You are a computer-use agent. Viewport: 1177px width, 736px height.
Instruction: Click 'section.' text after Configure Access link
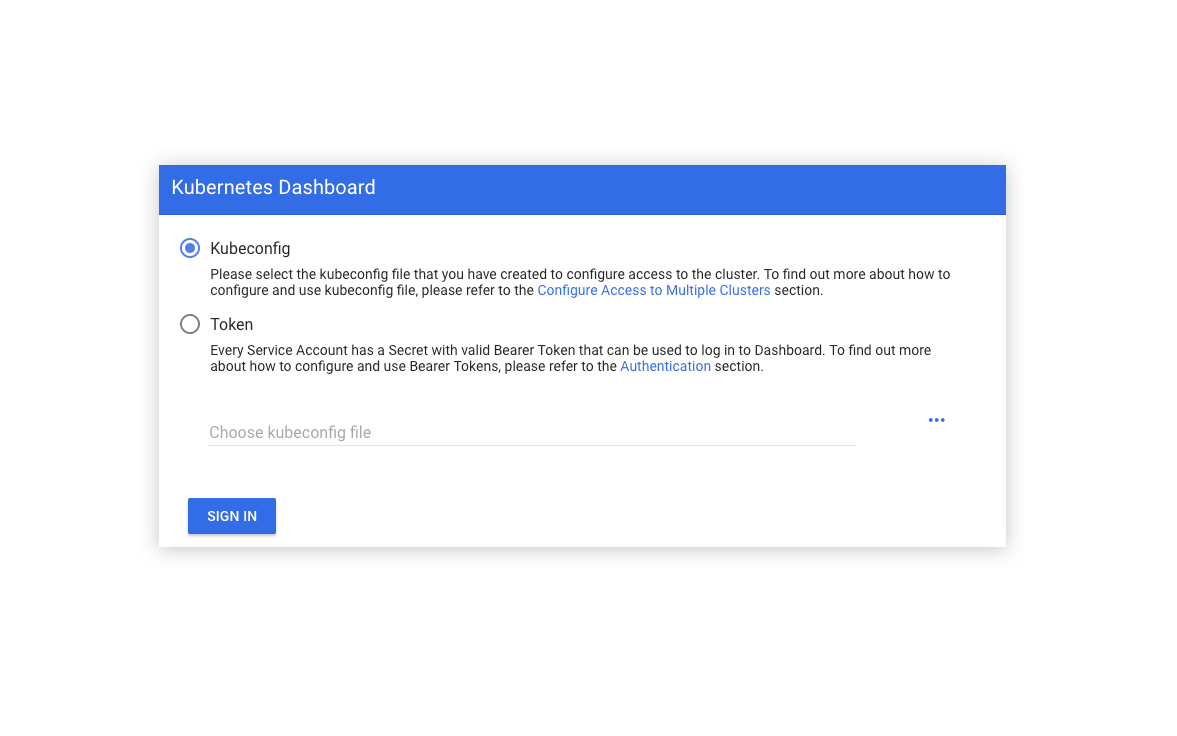pyautogui.click(x=798, y=290)
